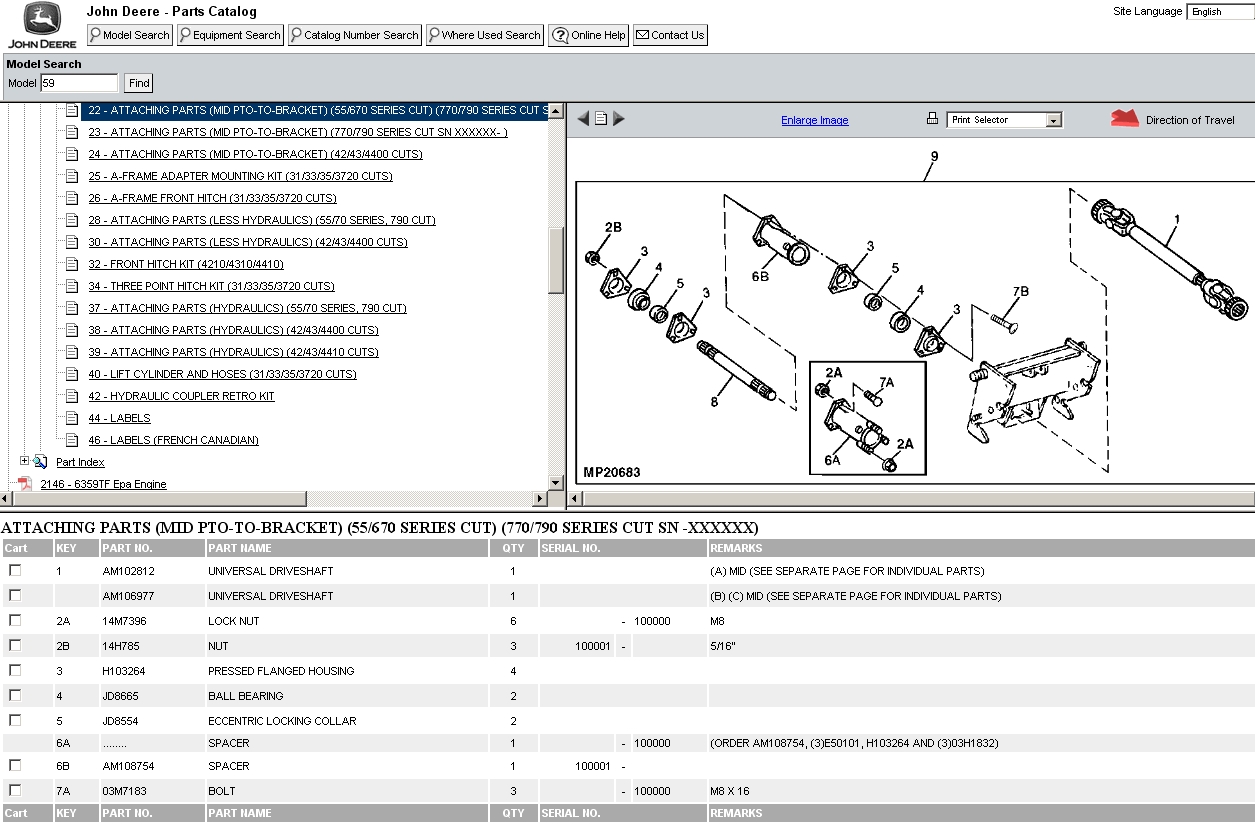Click the printer icon beside Print Selector
Image resolution: width=1255 pixels, height=828 pixels.
pyautogui.click(x=932, y=119)
